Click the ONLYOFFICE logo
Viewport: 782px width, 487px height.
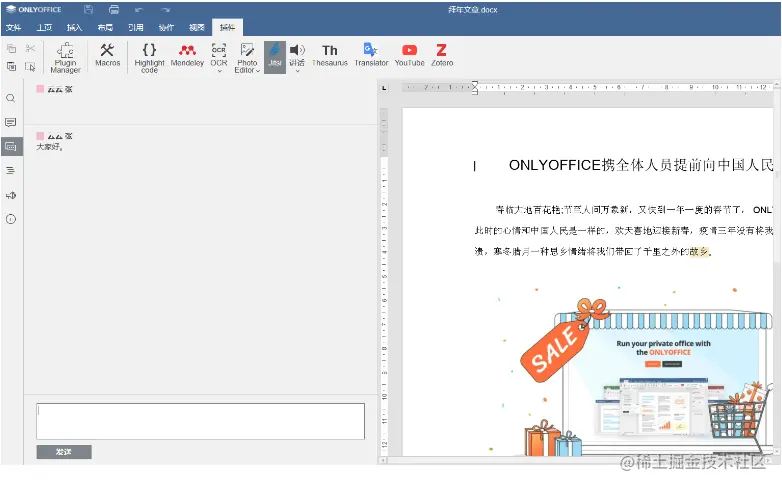pyautogui.click(x=34, y=9)
